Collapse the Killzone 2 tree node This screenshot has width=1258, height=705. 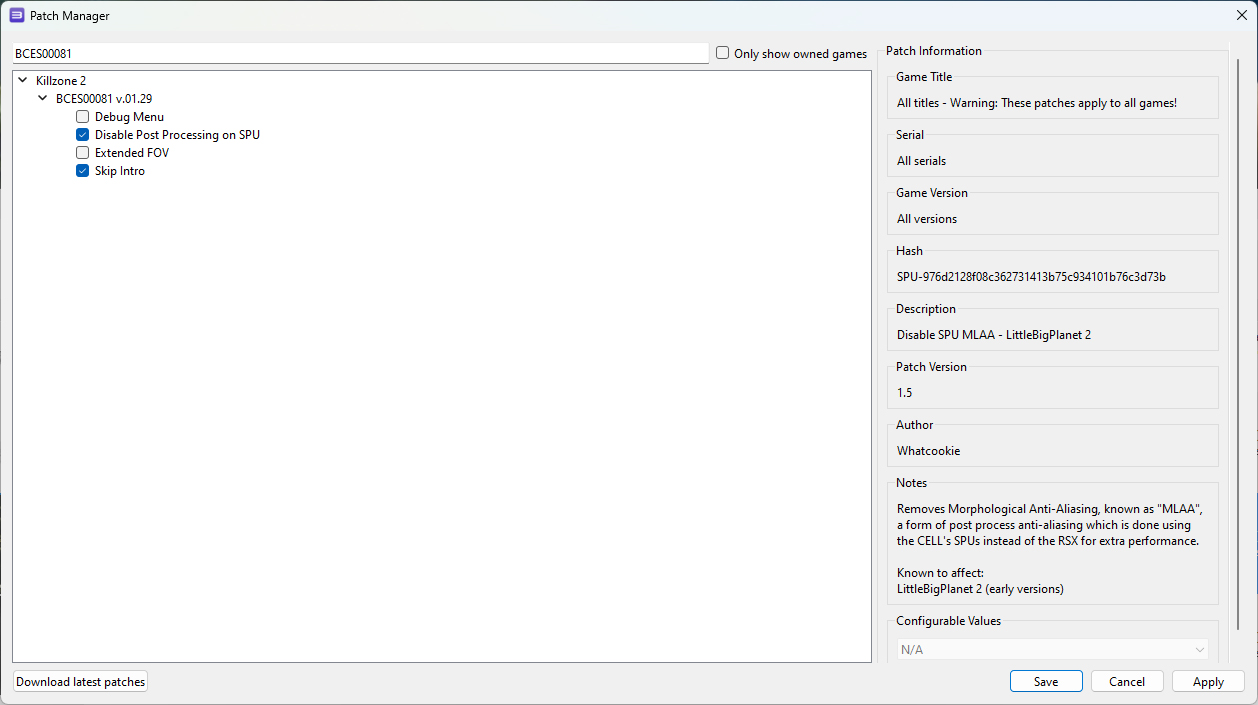pyautogui.click(x=23, y=81)
